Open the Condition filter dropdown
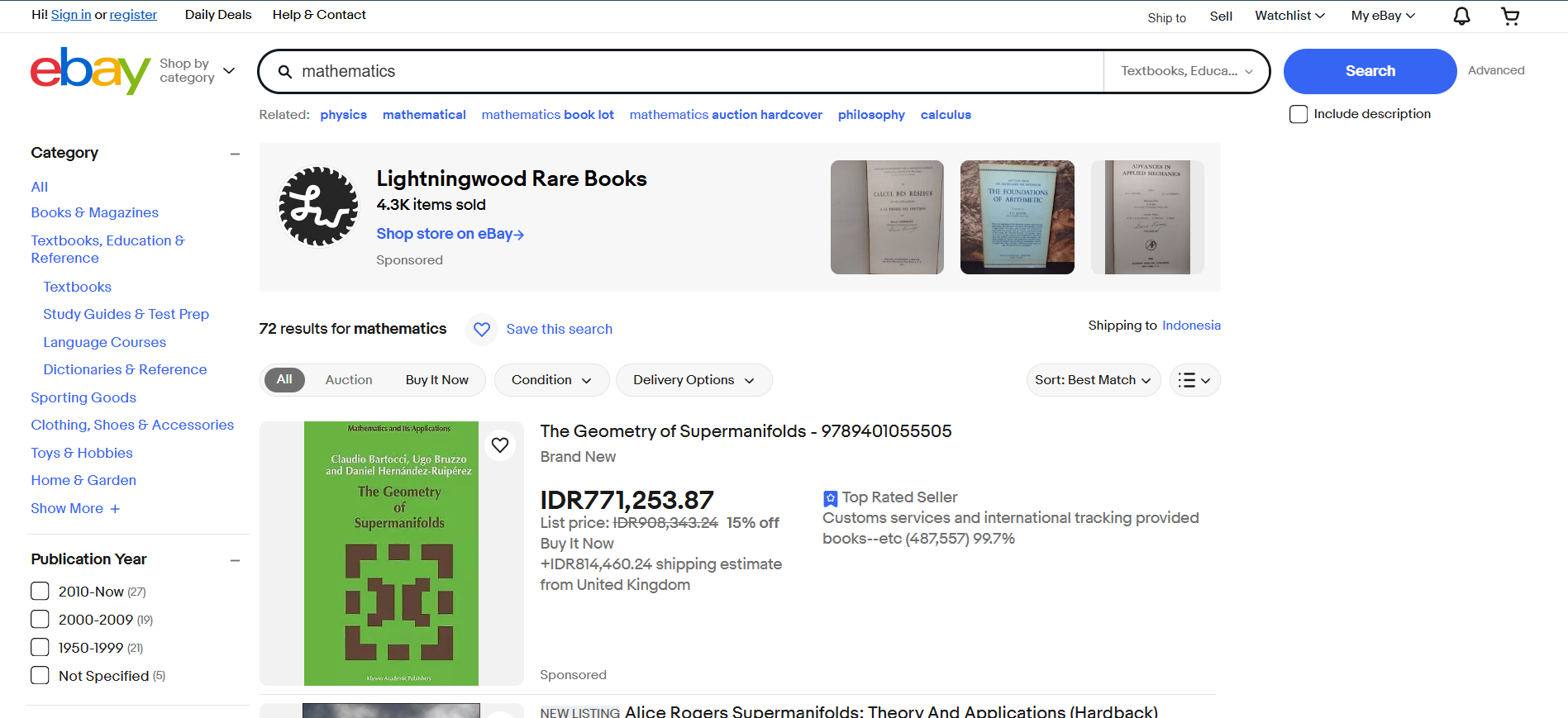 (551, 380)
